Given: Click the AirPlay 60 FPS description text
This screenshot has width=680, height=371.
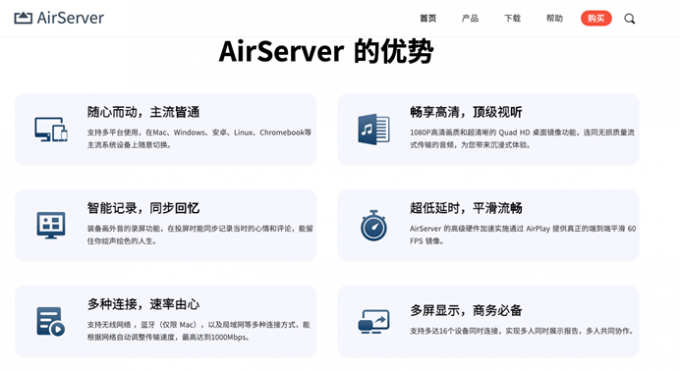Looking at the screenshot, I should pos(523,234).
